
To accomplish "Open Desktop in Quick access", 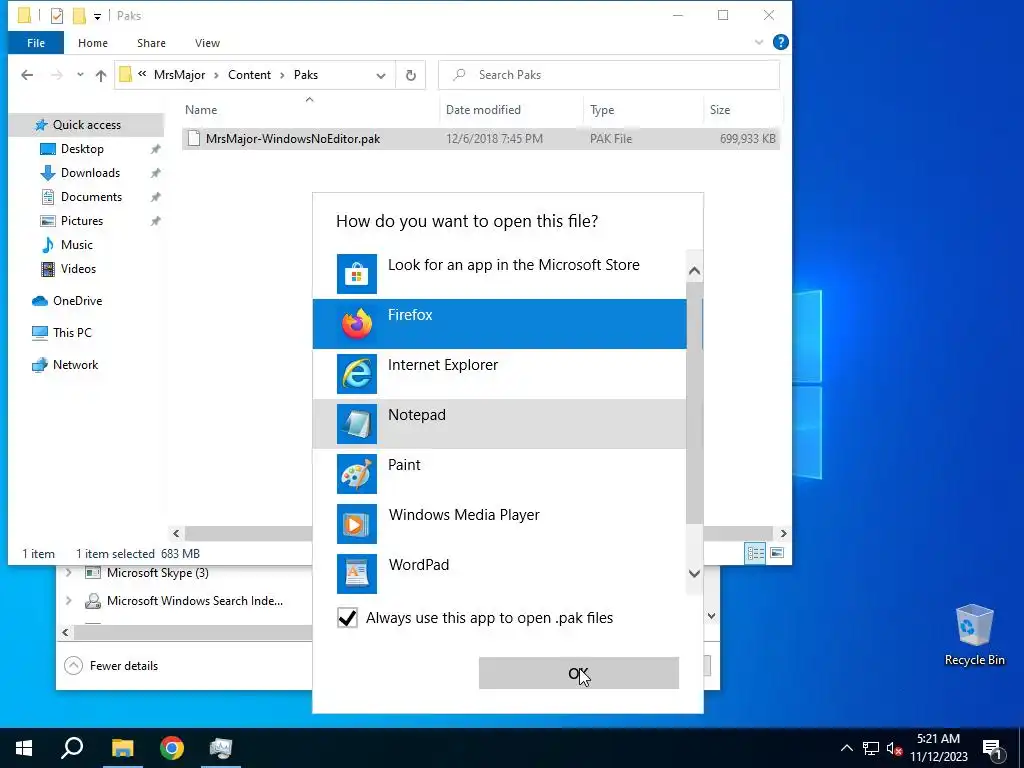I will pyautogui.click(x=82, y=149).
